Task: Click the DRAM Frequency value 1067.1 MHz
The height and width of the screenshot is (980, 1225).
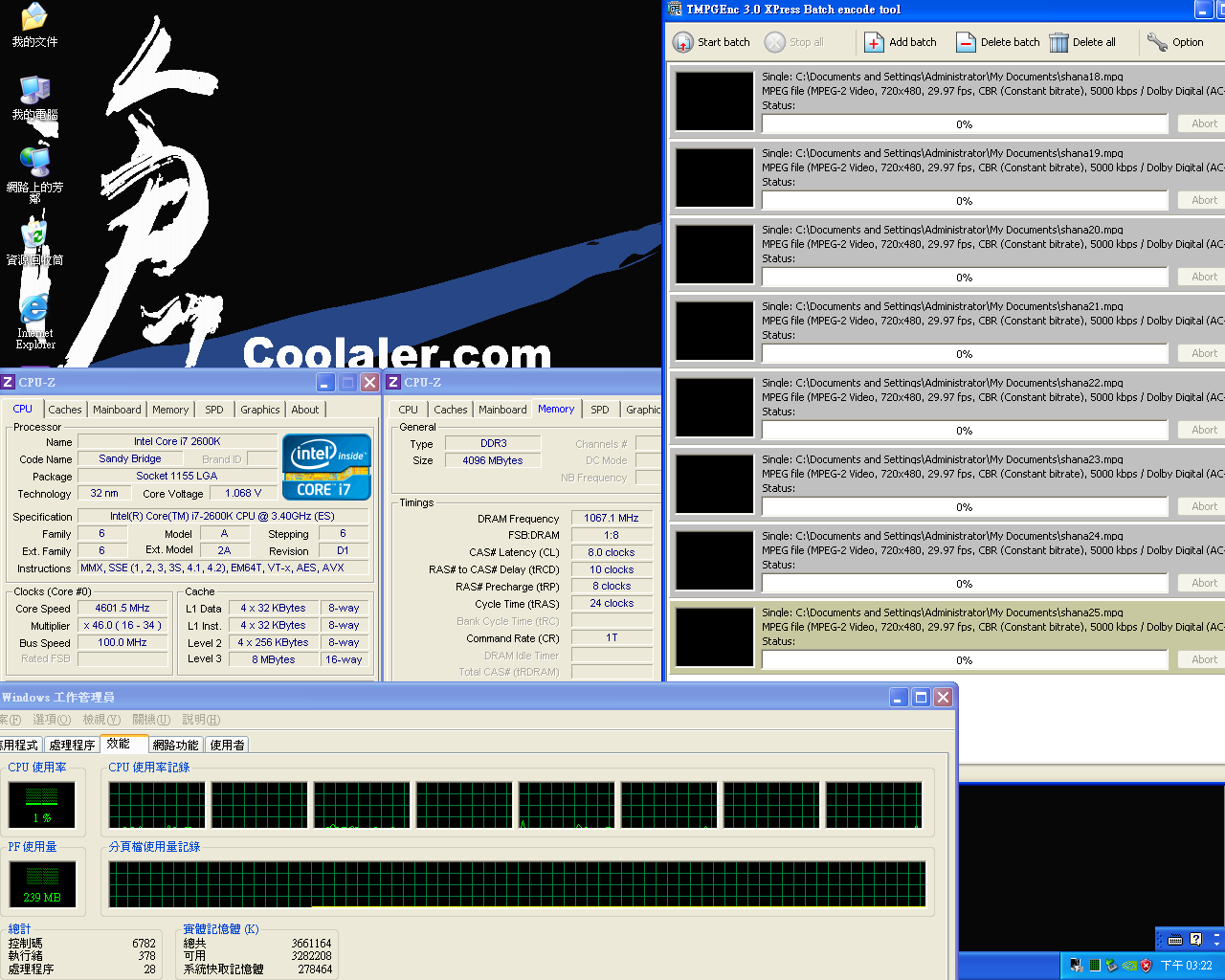Action: pyautogui.click(x=612, y=518)
